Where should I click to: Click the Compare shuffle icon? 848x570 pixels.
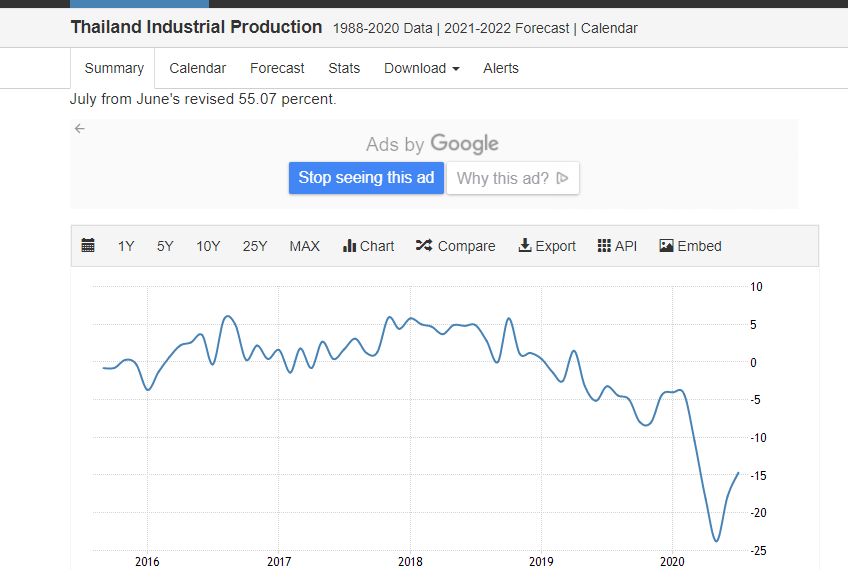[424, 246]
